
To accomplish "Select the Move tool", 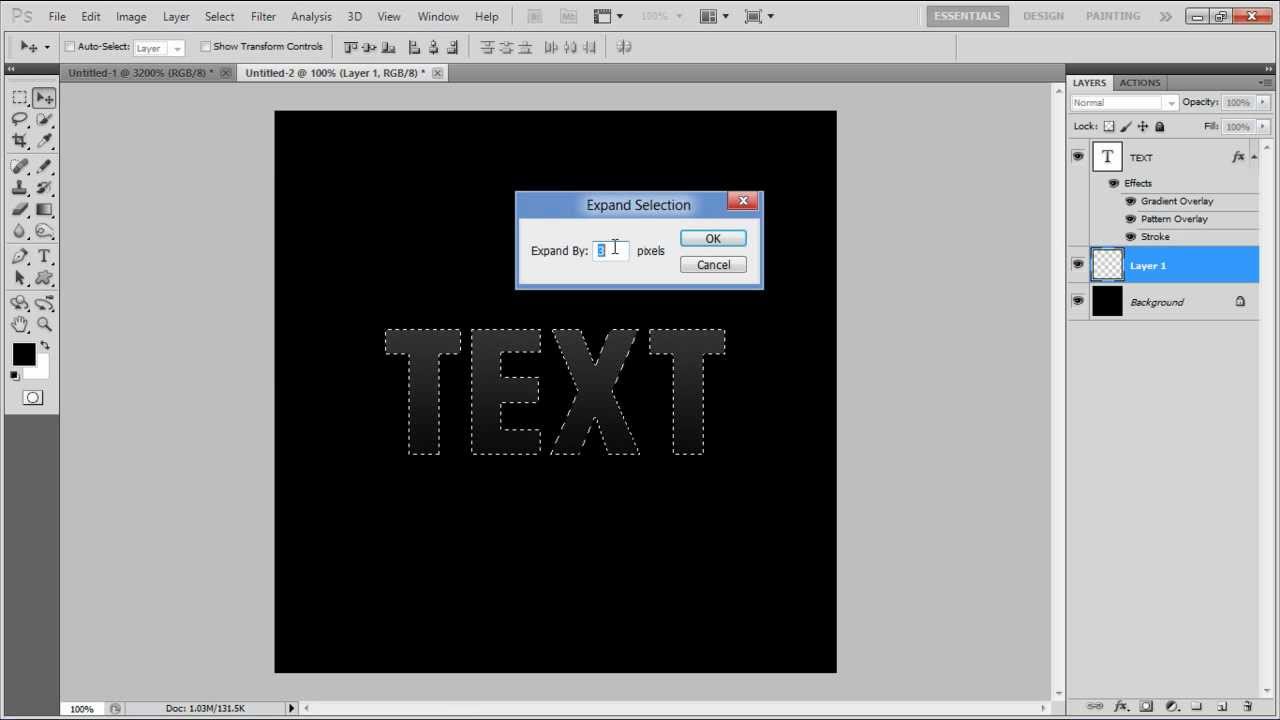I will pyautogui.click(x=44, y=97).
